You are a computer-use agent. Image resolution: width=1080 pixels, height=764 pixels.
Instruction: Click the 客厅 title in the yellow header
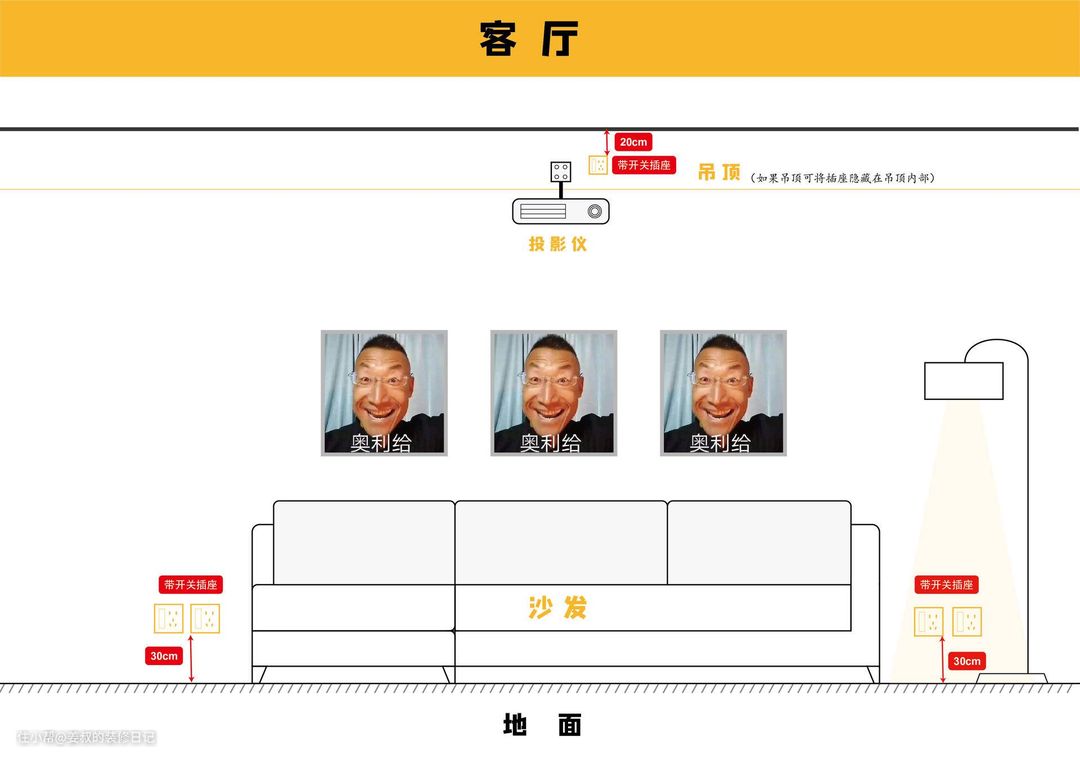point(529,39)
